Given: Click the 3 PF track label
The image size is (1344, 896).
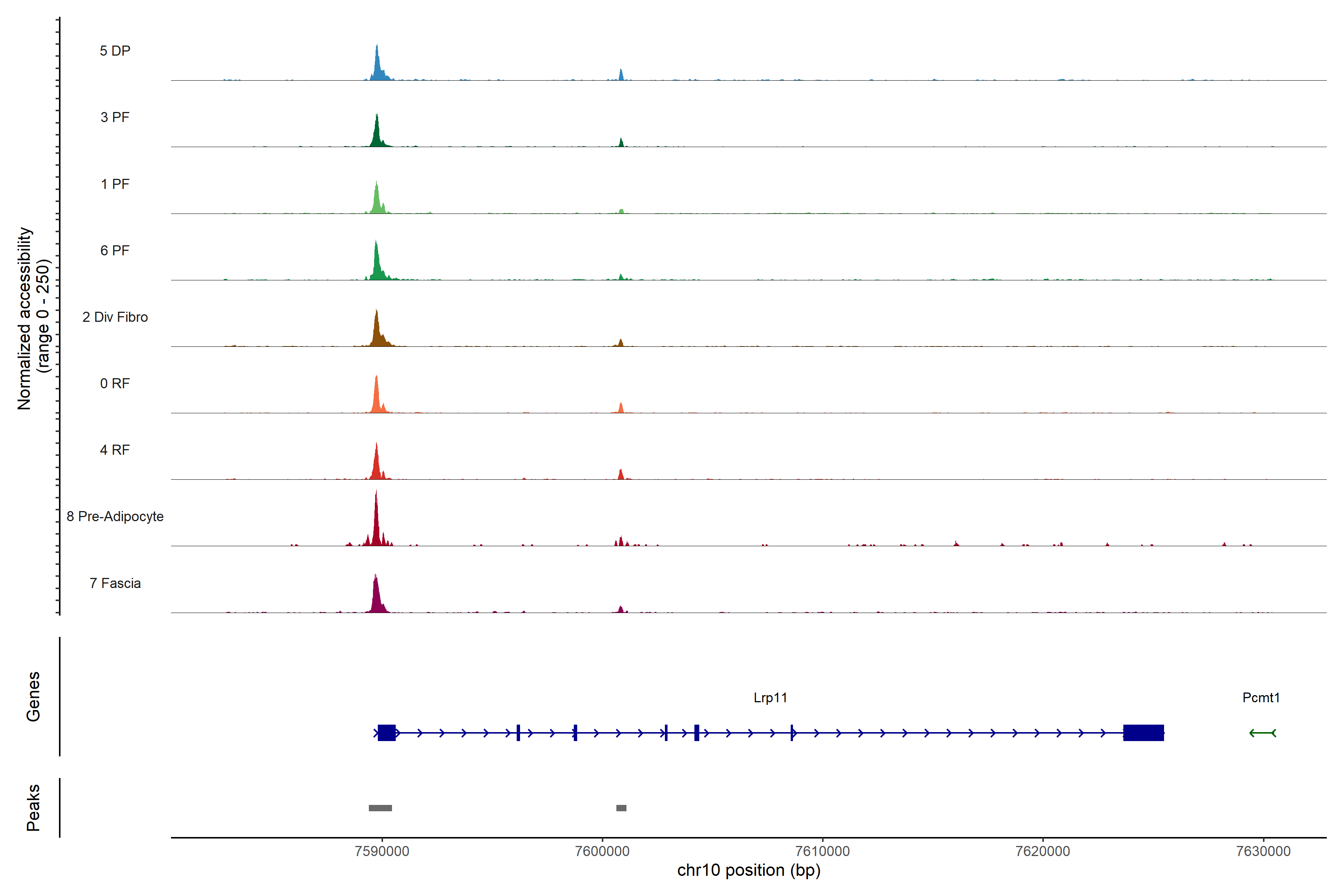Looking at the screenshot, I should [x=115, y=117].
